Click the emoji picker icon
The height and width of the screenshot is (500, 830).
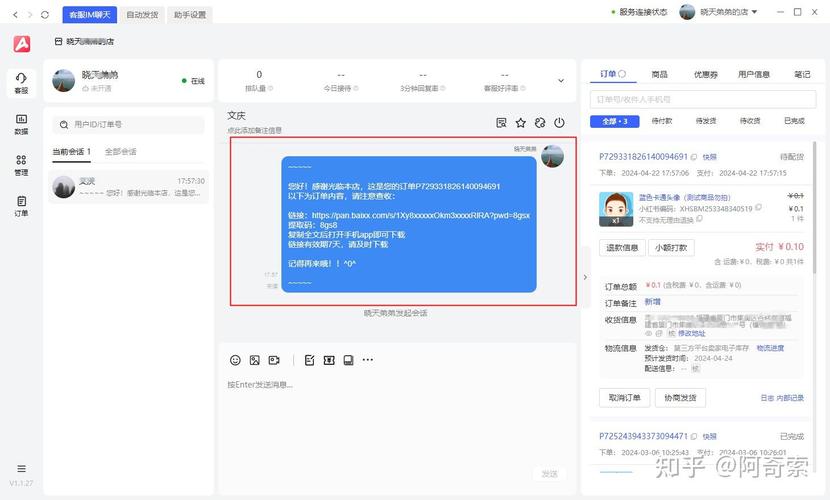point(236,360)
